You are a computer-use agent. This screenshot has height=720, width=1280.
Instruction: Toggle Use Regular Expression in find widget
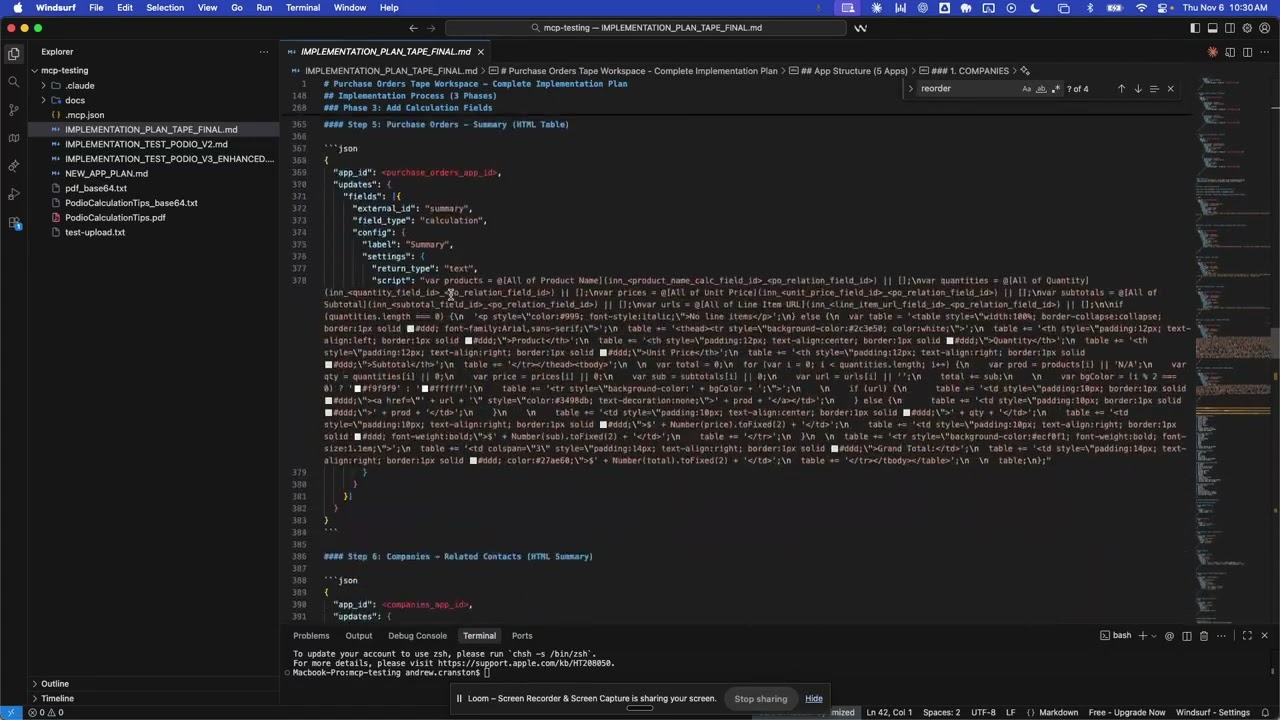point(1055,89)
